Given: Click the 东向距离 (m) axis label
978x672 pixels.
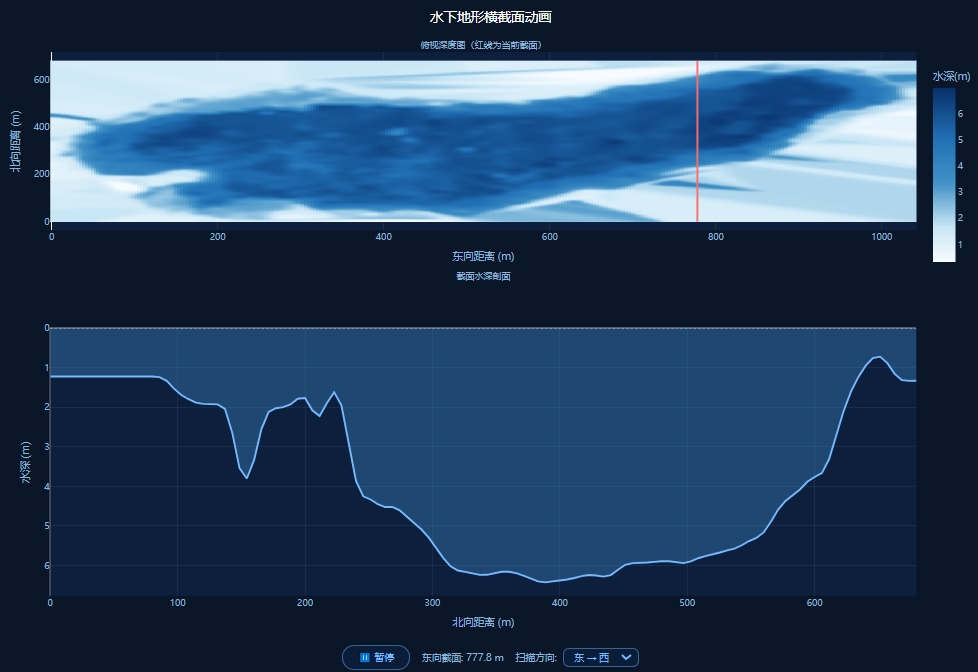Looking at the screenshot, I should tap(483, 256).
